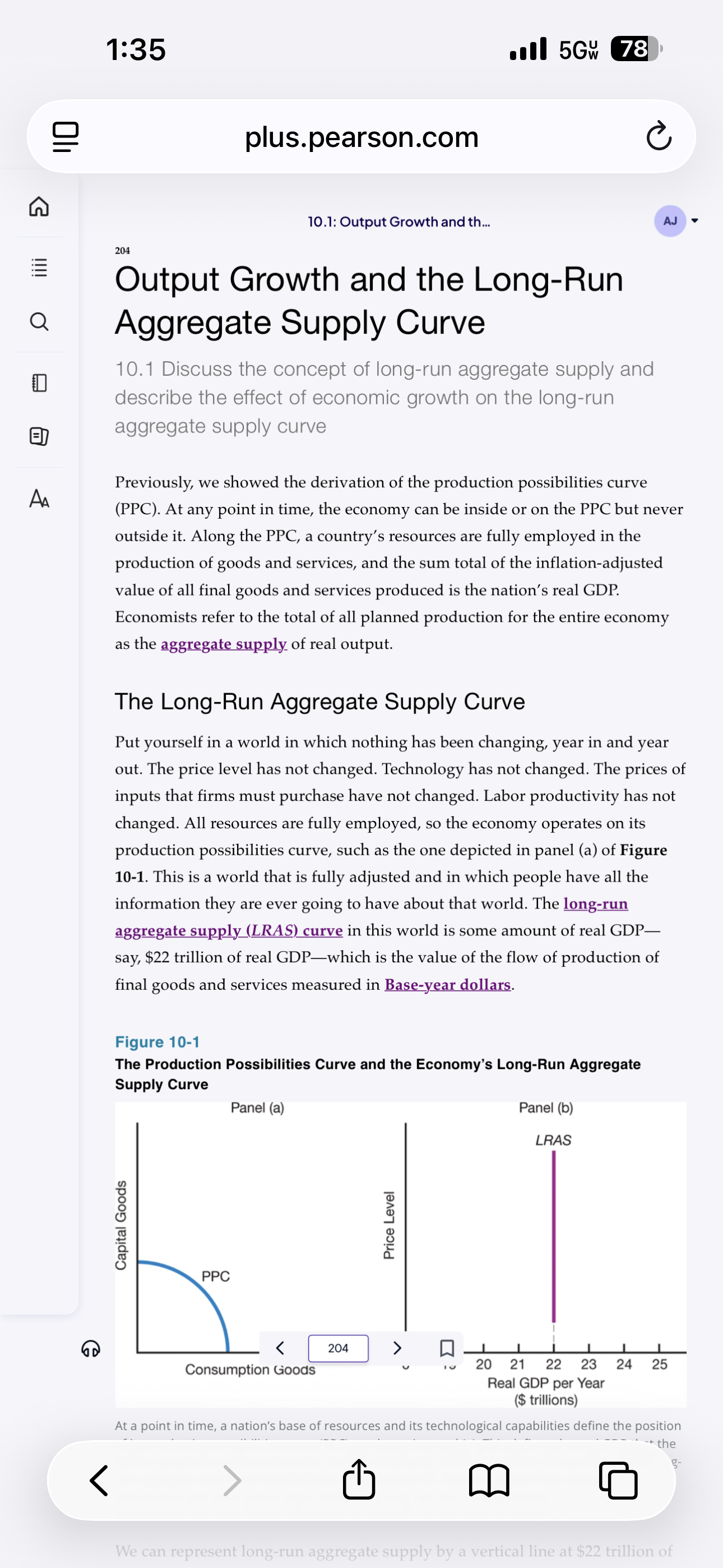Open the home icon in sidebar
This screenshot has width=723, height=1568.
(x=39, y=206)
